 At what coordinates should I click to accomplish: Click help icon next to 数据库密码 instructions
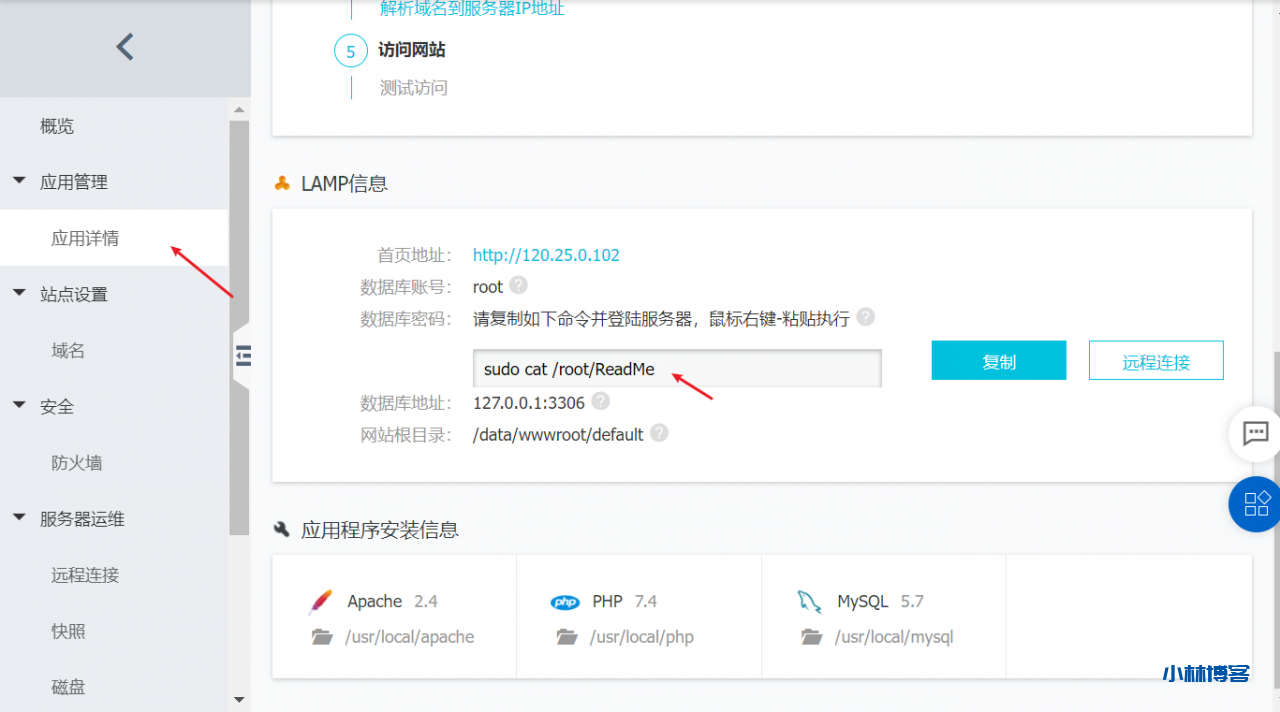866,317
